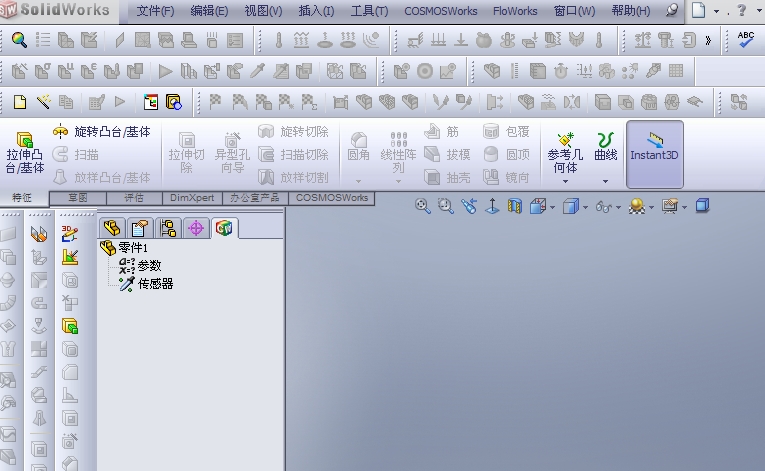Open the New document dropdown arrow
The width and height of the screenshot is (765, 471).
click(716, 11)
